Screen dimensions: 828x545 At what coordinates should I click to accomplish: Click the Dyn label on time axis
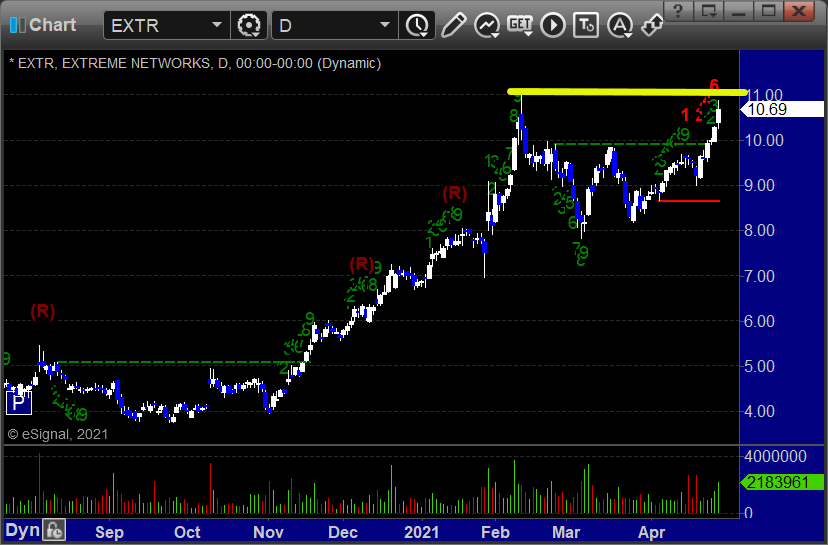pos(23,530)
